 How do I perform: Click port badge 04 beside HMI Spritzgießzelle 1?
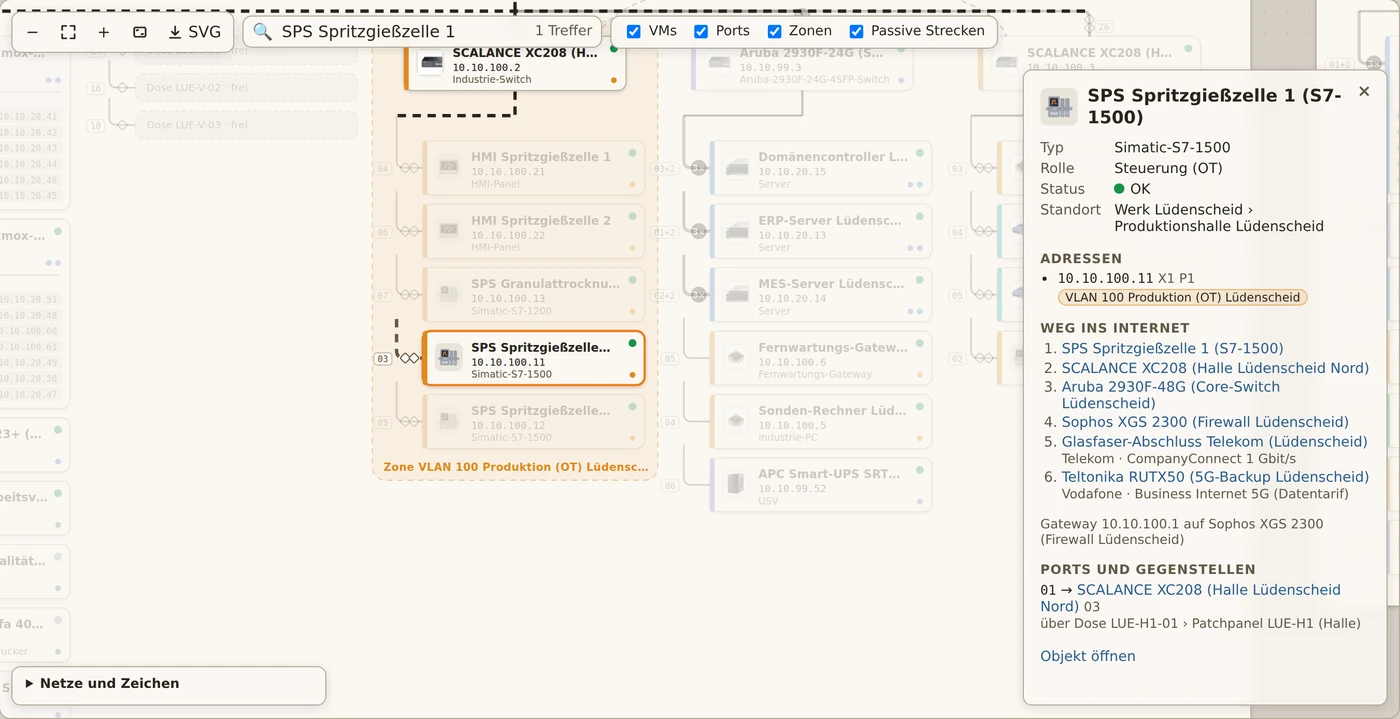coord(382,168)
